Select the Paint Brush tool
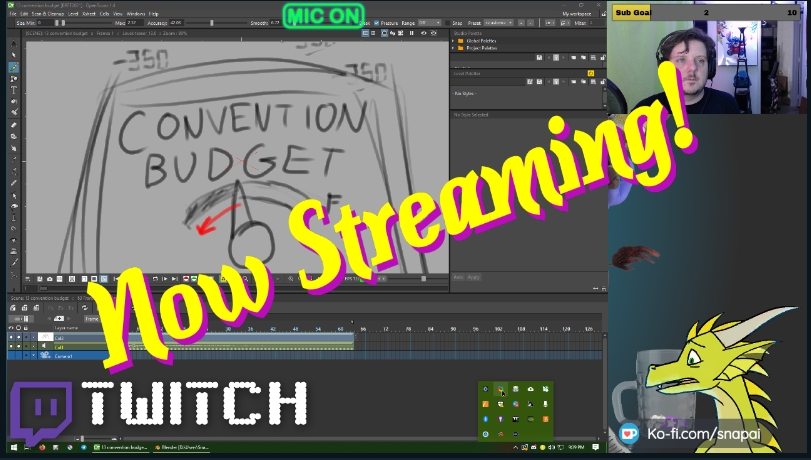811x460 pixels. coord(13,112)
